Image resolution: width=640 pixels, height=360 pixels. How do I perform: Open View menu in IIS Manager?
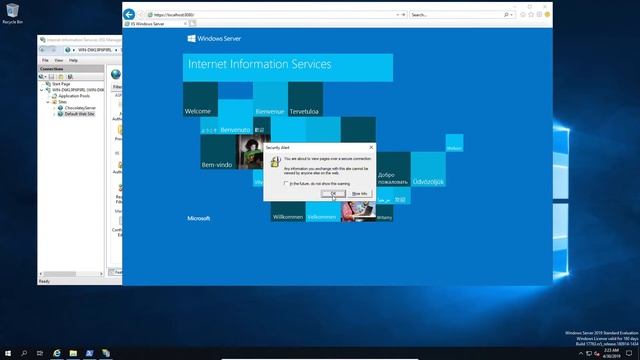[59, 60]
